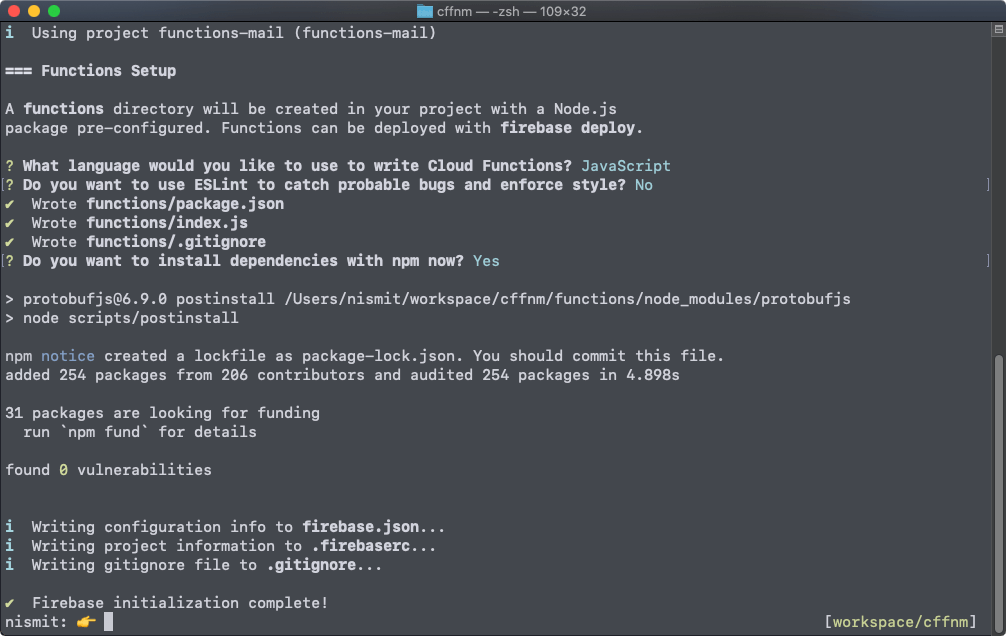This screenshot has height=636, width=1006.
Task: Click the green full-screen window button
Action: [x=54, y=11]
